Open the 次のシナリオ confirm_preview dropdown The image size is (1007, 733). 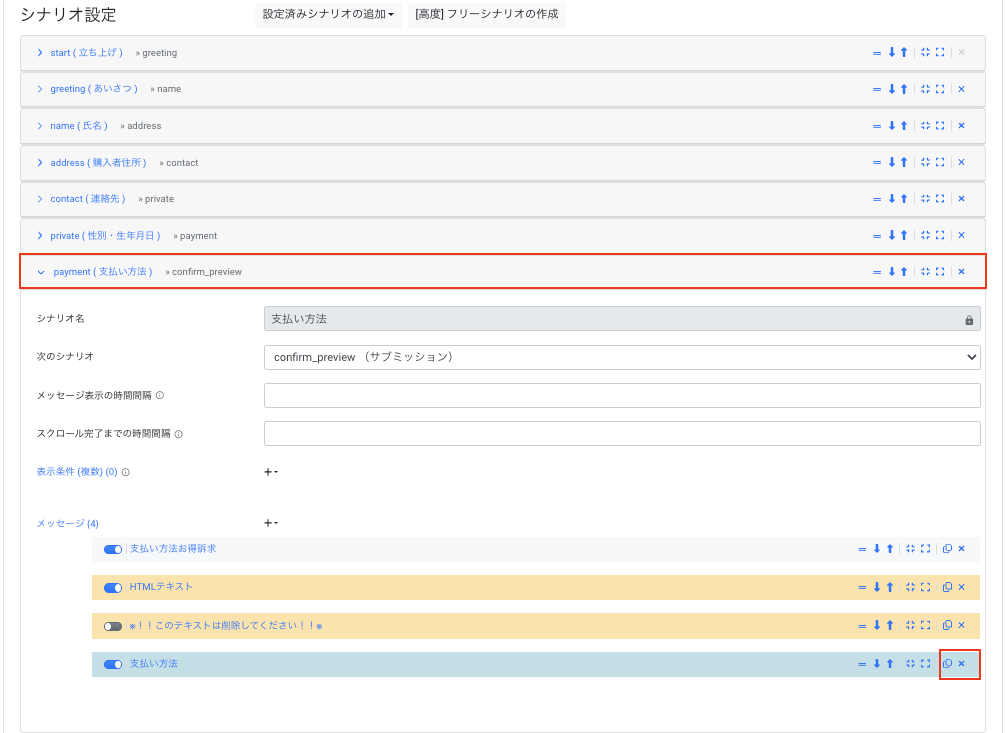pyautogui.click(x=622, y=357)
